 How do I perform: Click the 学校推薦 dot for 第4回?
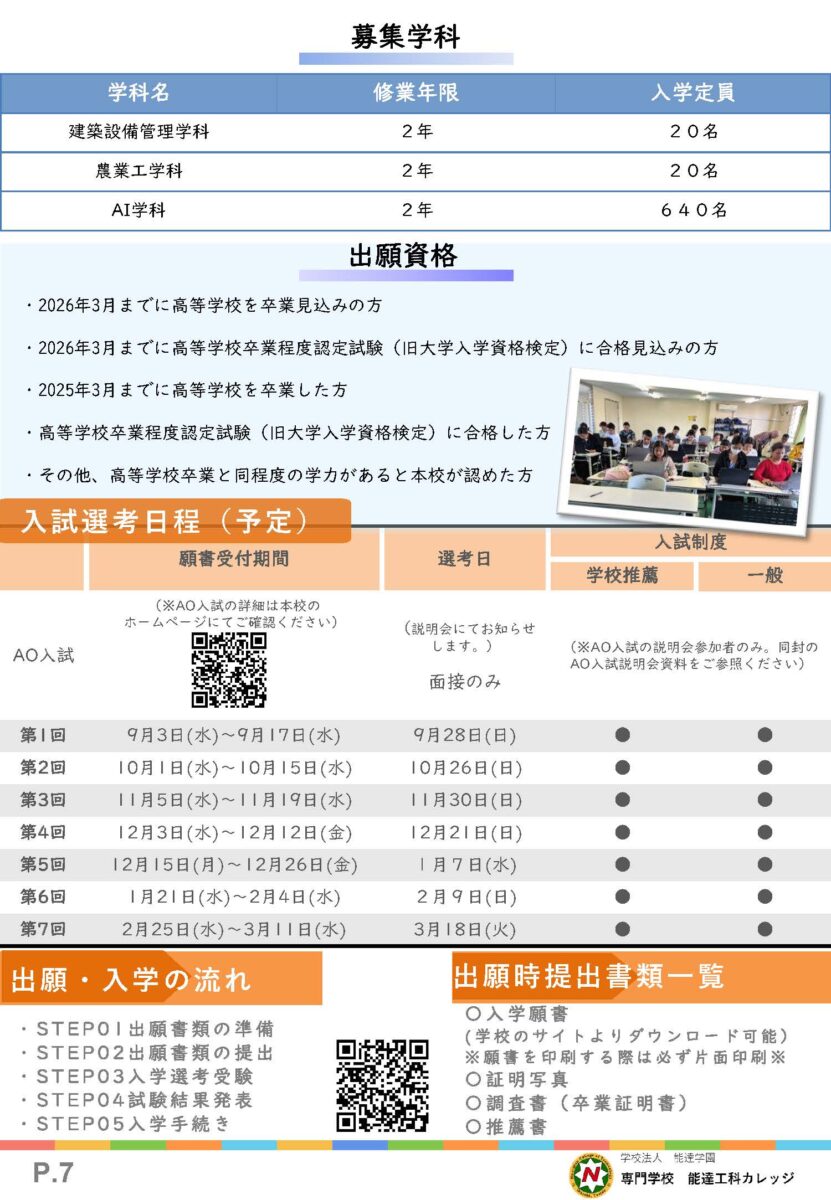pyautogui.click(x=622, y=832)
